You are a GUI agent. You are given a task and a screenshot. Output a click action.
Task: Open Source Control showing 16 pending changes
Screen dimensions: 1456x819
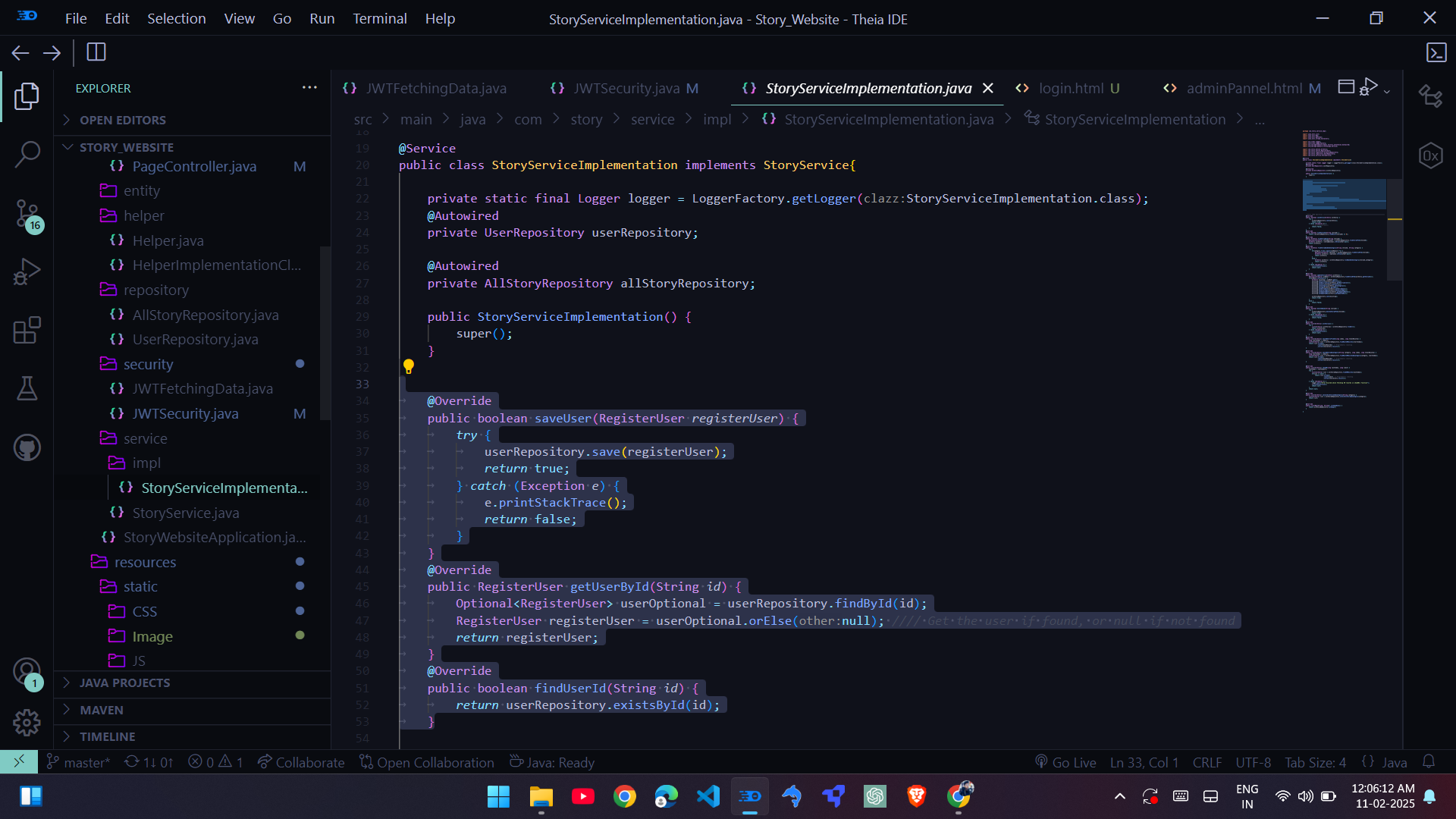(x=27, y=215)
